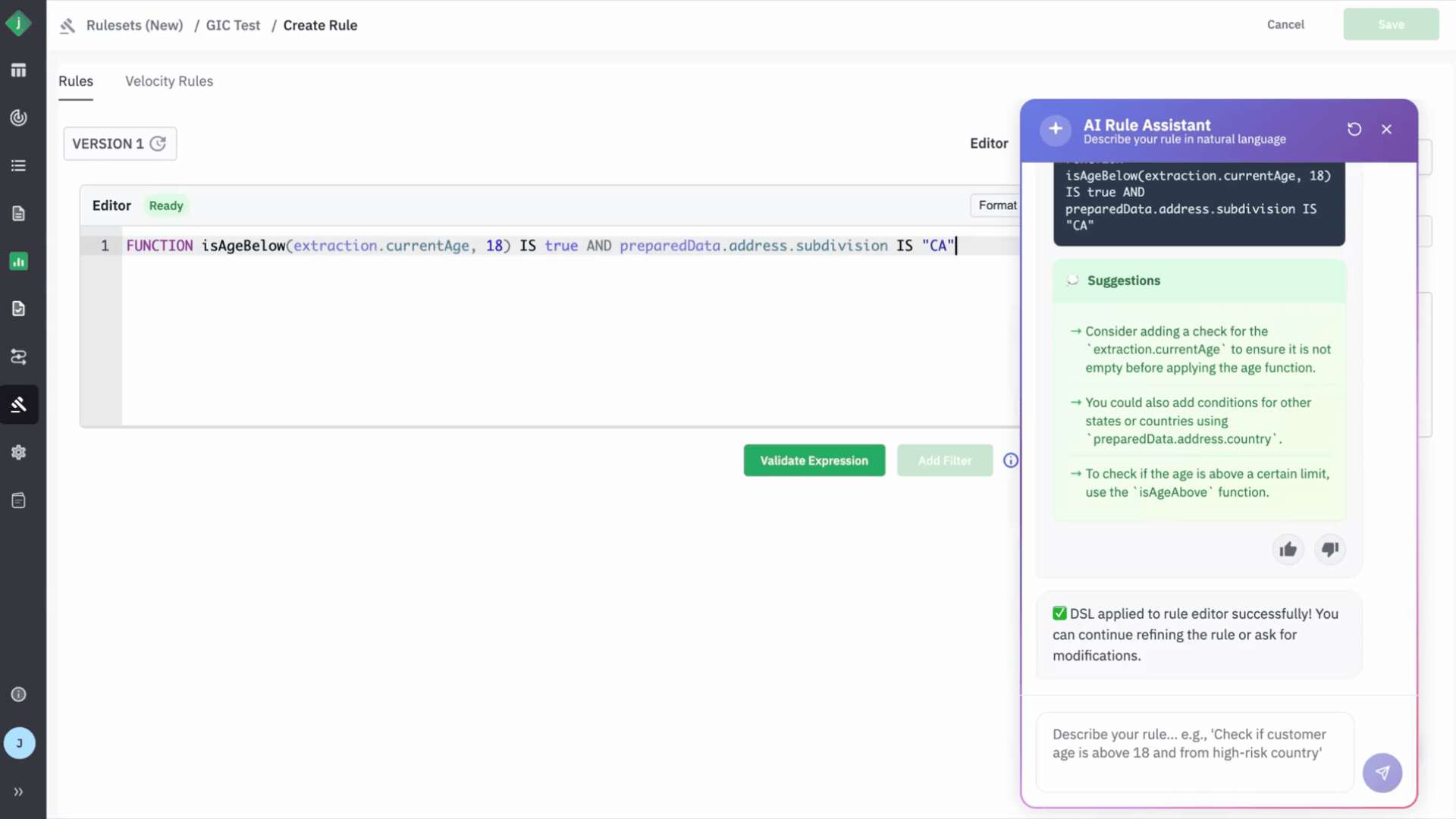Click the Add Filter button
Screen dimensions: 1456x819
coord(944,460)
